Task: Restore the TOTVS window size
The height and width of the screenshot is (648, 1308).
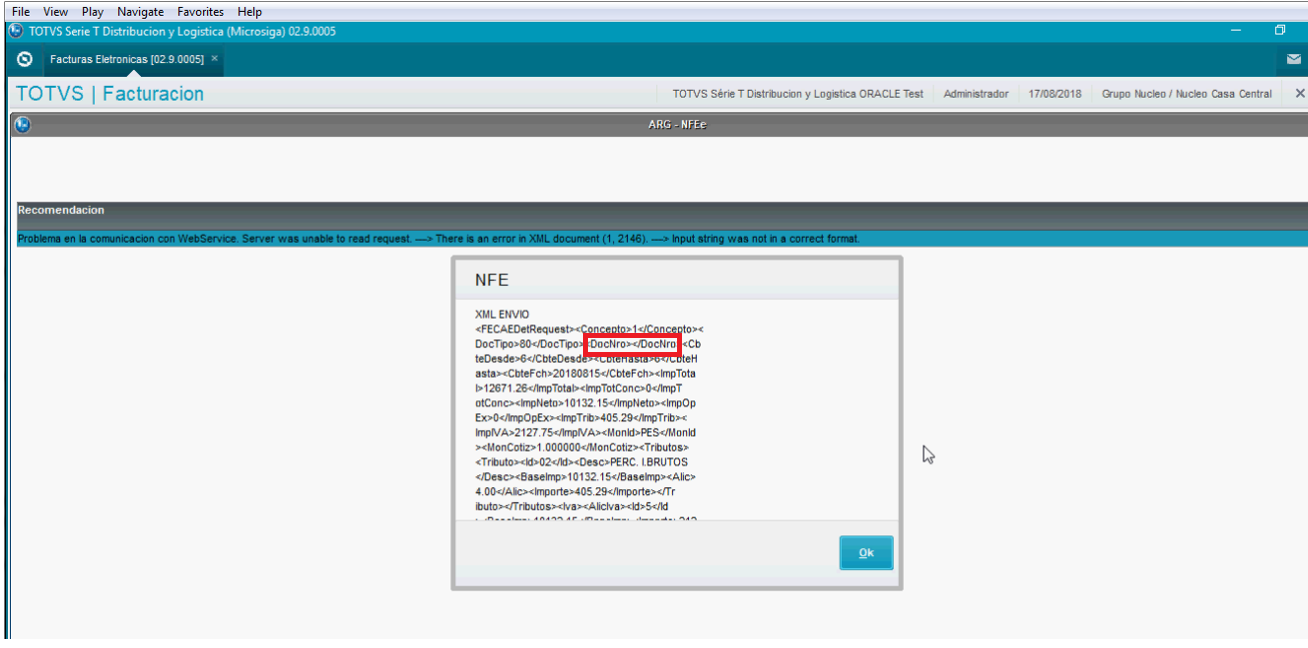Action: click(x=1280, y=31)
